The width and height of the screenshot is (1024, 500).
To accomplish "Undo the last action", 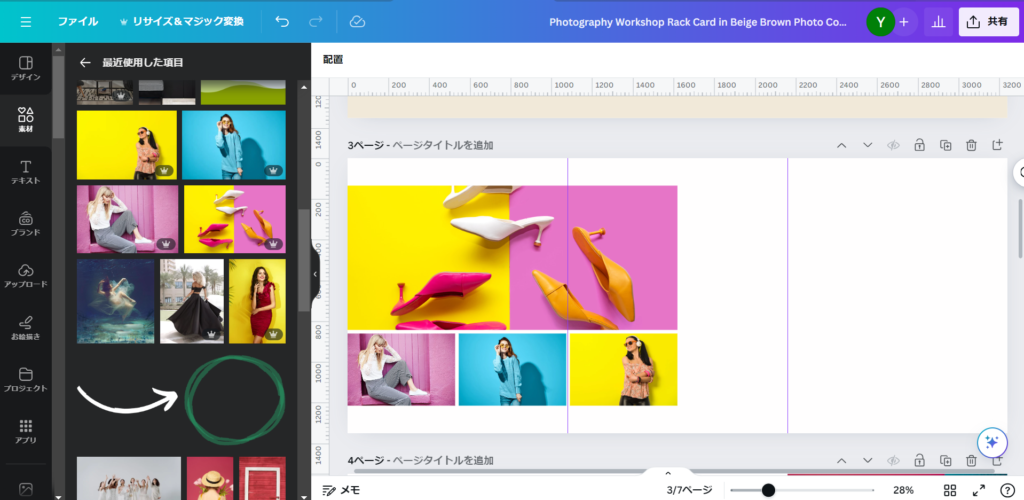I will pyautogui.click(x=282, y=22).
